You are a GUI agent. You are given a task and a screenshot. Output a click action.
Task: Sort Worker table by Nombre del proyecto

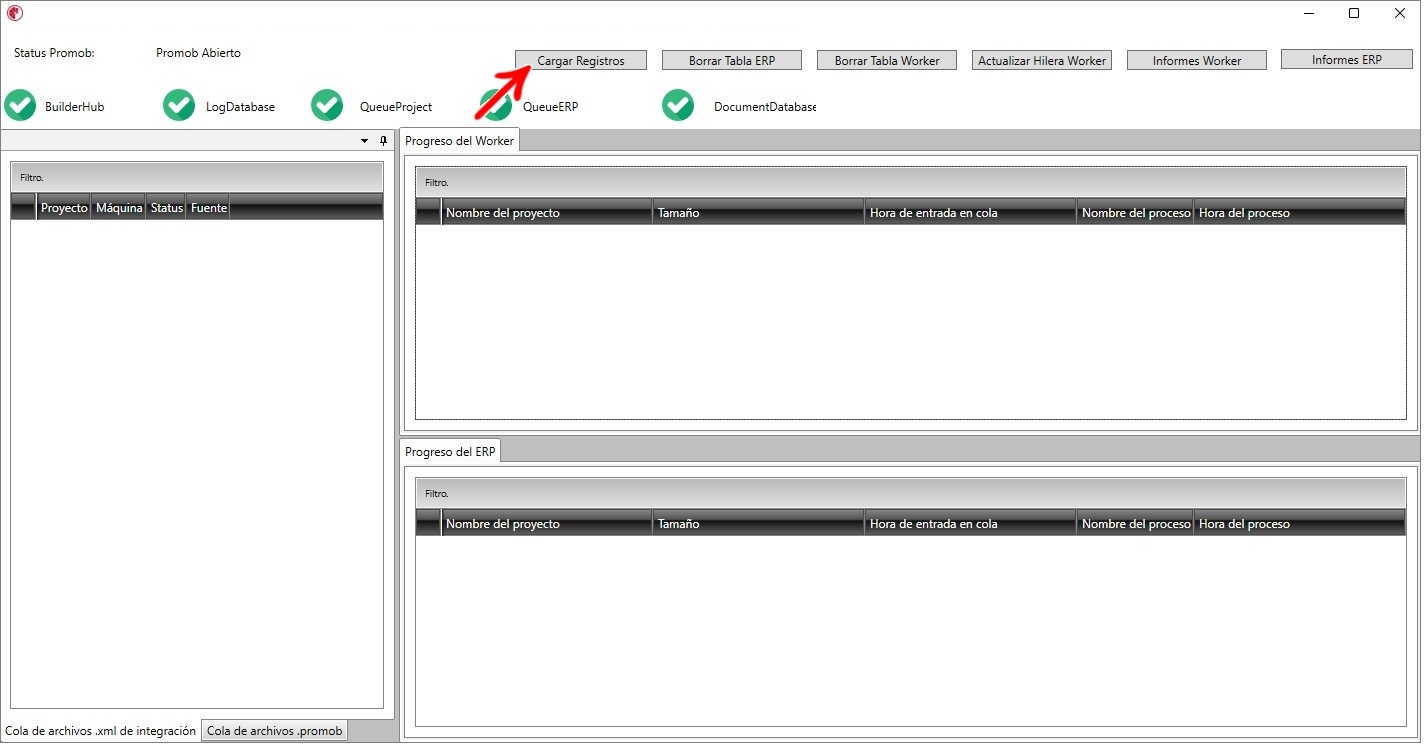[547, 212]
